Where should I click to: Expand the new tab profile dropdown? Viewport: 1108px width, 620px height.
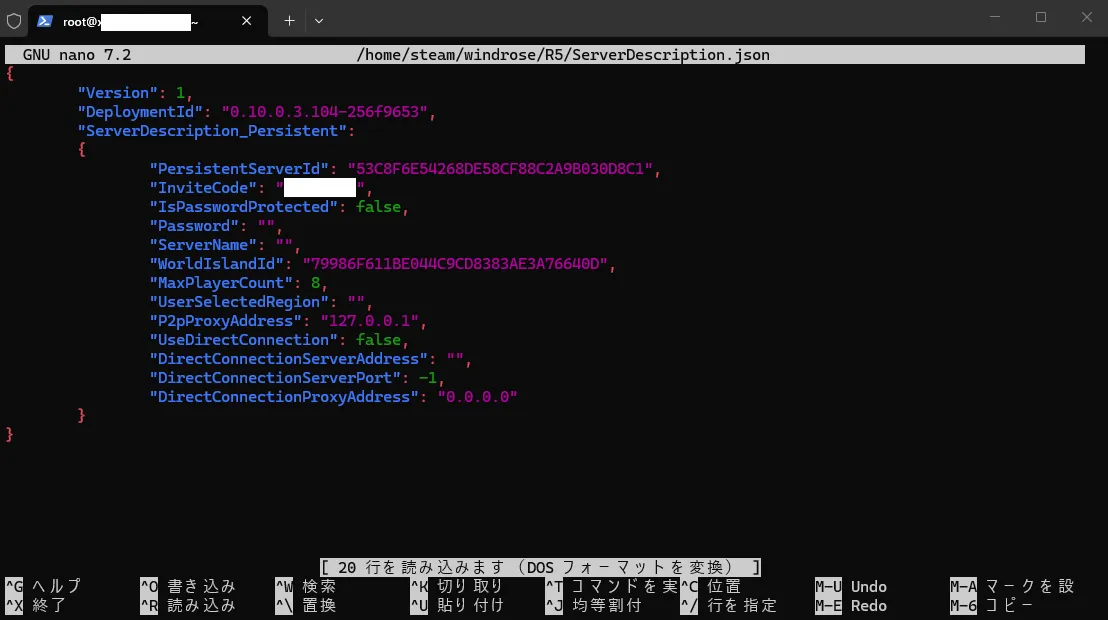point(319,20)
